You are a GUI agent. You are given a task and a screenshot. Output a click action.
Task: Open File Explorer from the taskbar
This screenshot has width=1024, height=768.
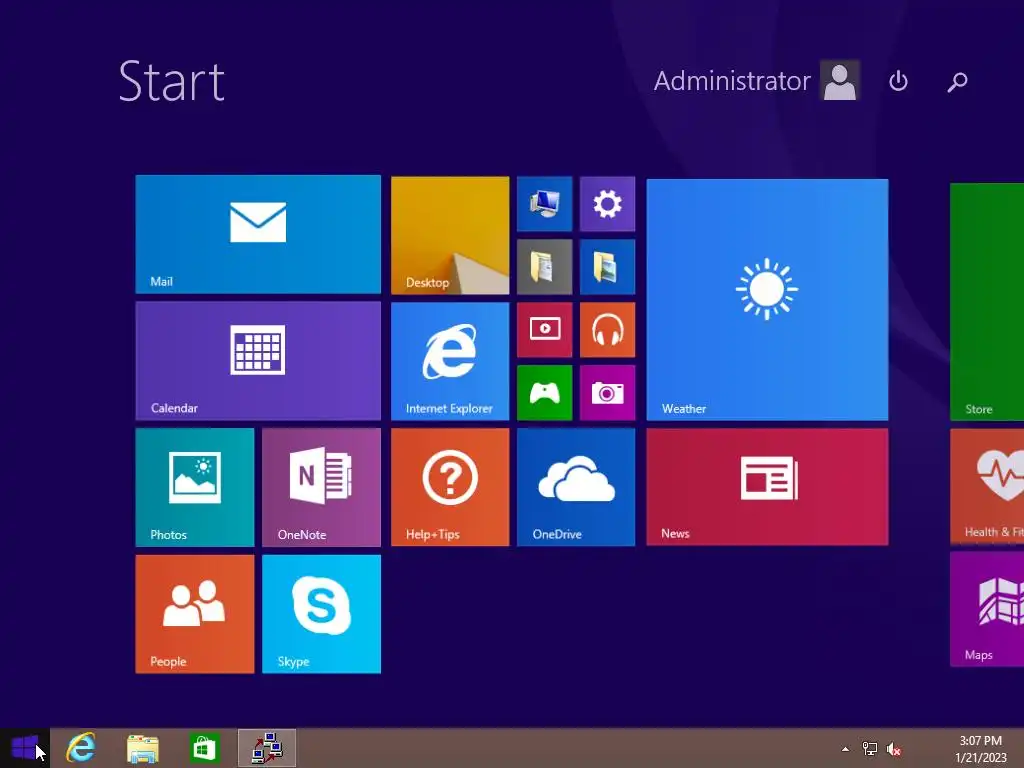pos(142,748)
